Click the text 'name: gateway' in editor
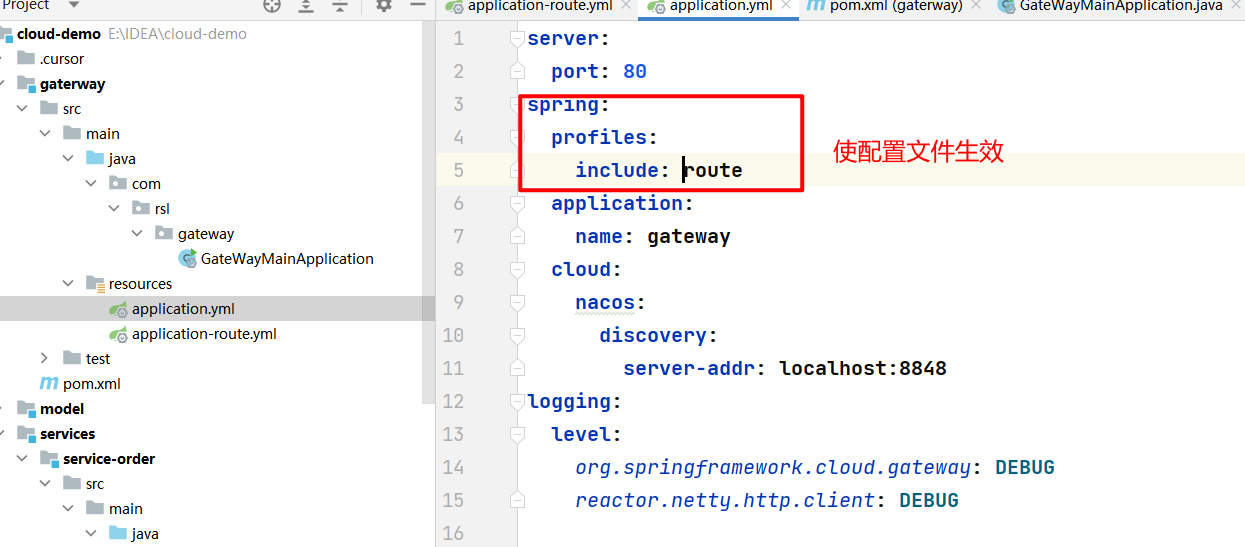Viewport: 1245px width, 547px height. (x=653, y=237)
